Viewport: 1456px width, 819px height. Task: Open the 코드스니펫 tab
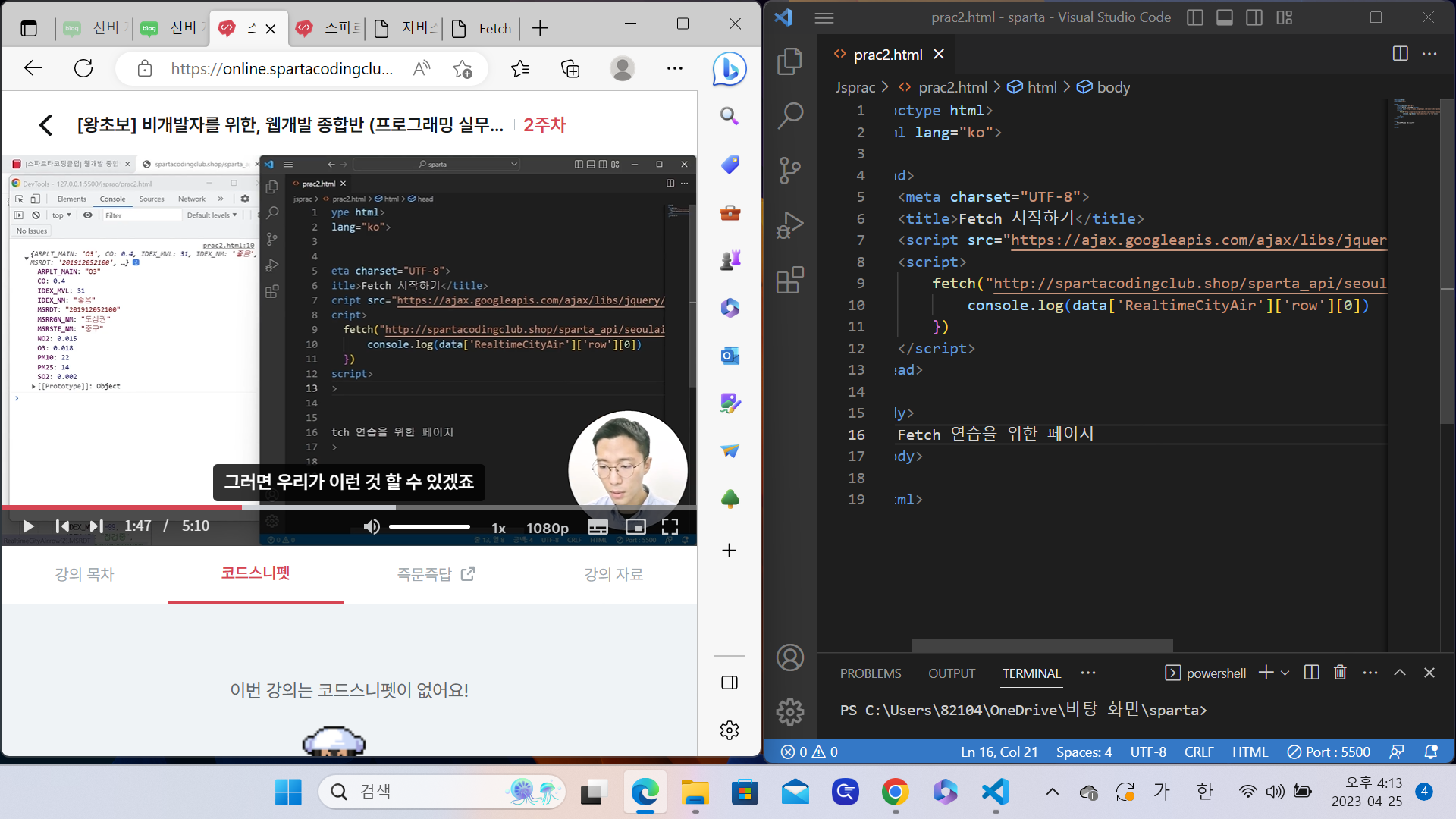click(x=256, y=573)
